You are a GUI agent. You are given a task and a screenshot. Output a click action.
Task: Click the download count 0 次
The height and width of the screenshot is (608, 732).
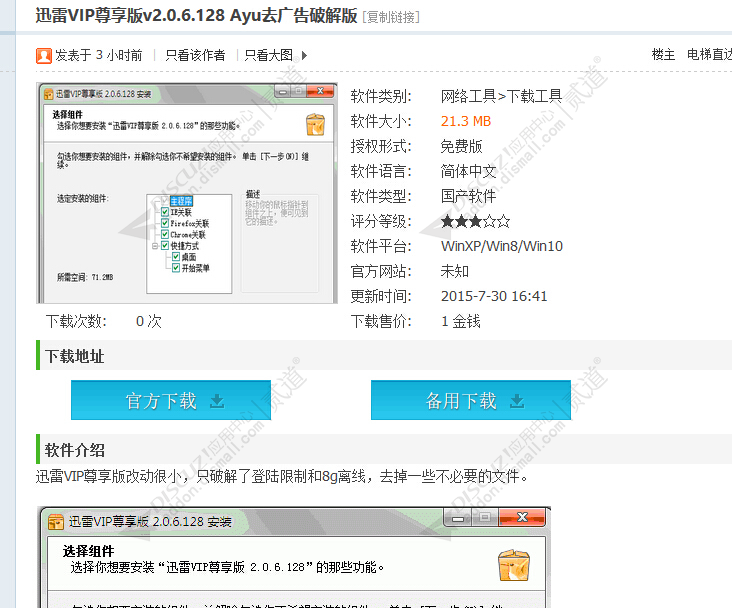pos(148,321)
